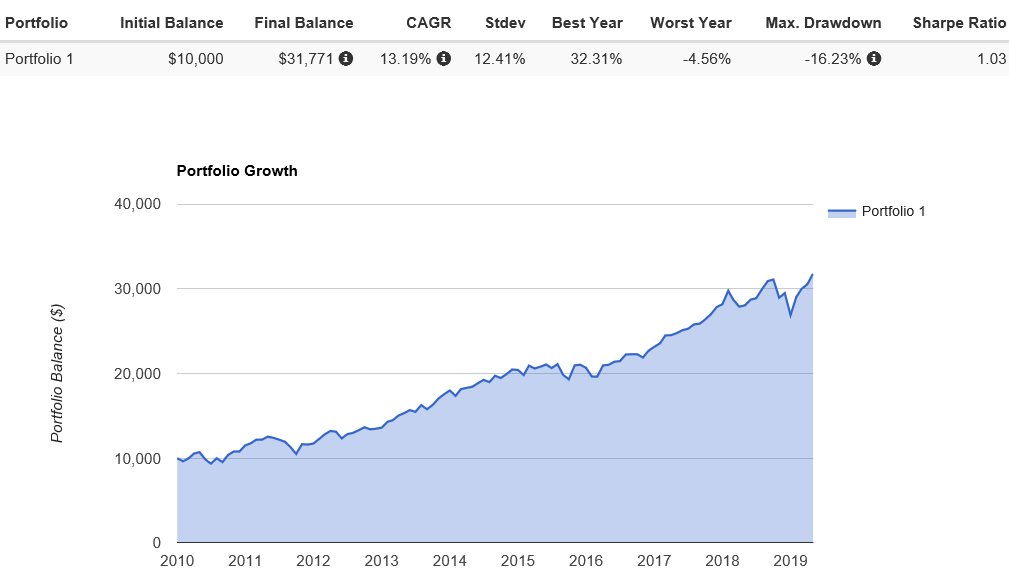The image size is (1009, 578).
Task: Click the Best Year column header
Action: pos(589,22)
